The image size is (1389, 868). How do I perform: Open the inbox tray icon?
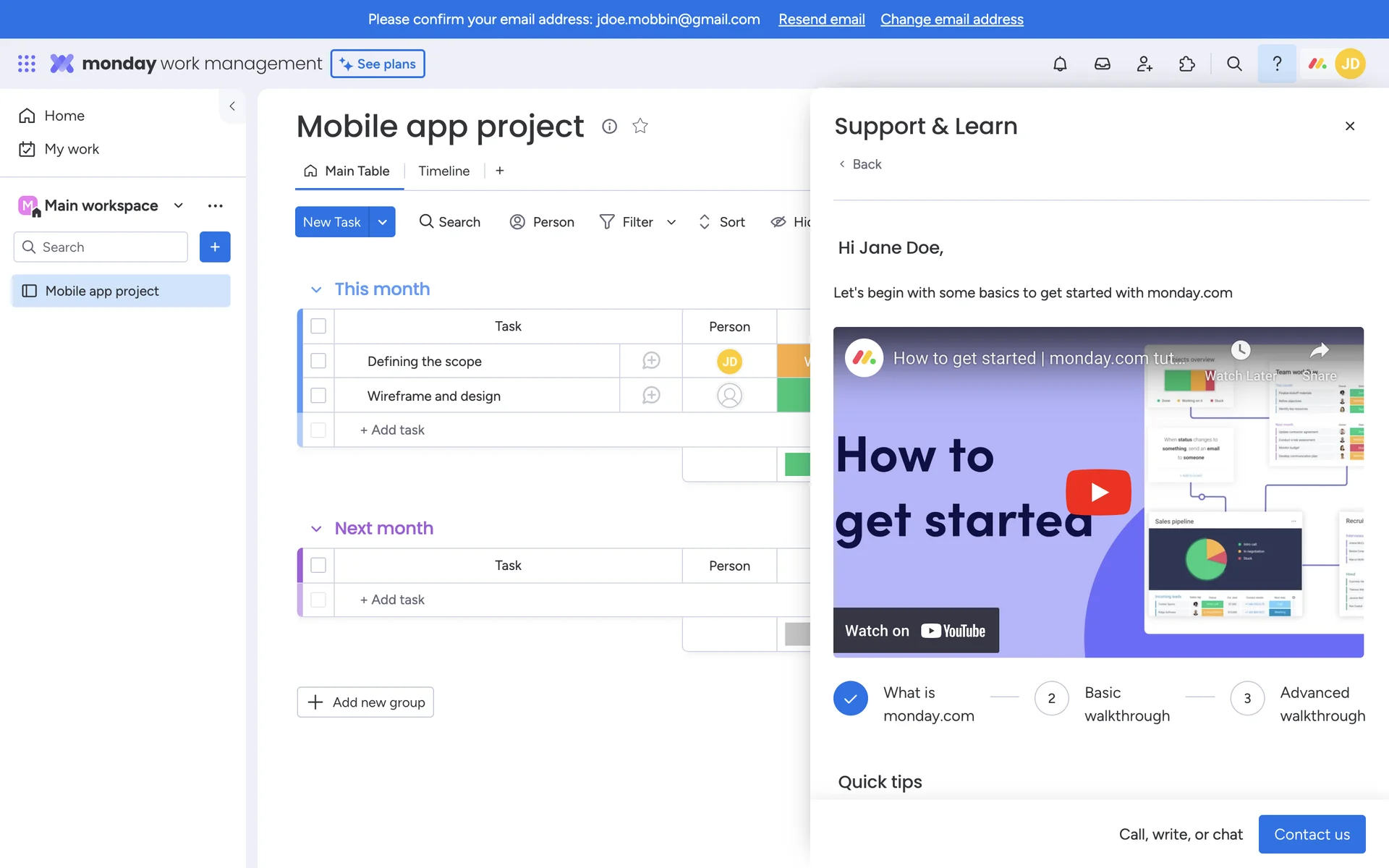[1102, 64]
